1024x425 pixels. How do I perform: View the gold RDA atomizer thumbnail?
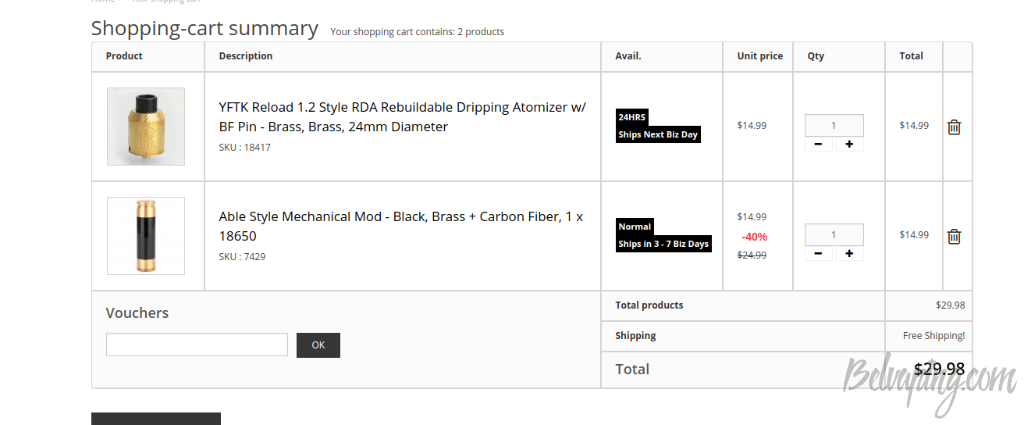tap(146, 126)
